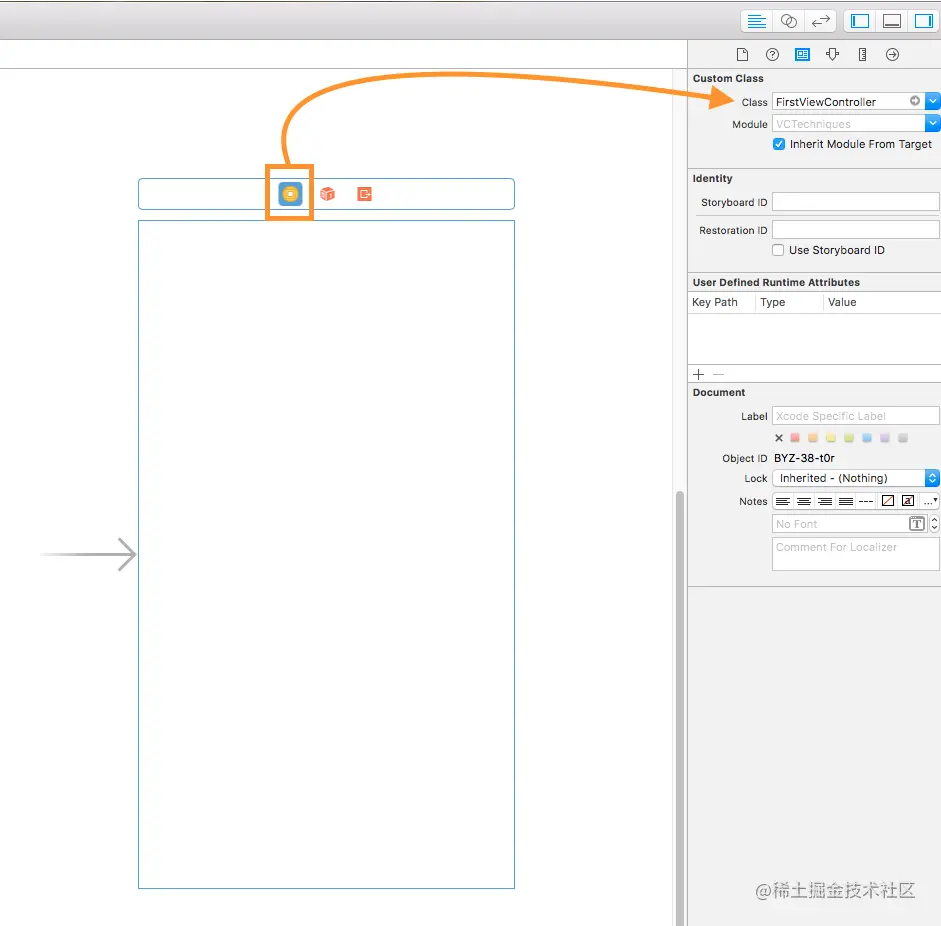The image size is (941, 926).
Task: Open the Attributes inspector
Action: (832, 55)
